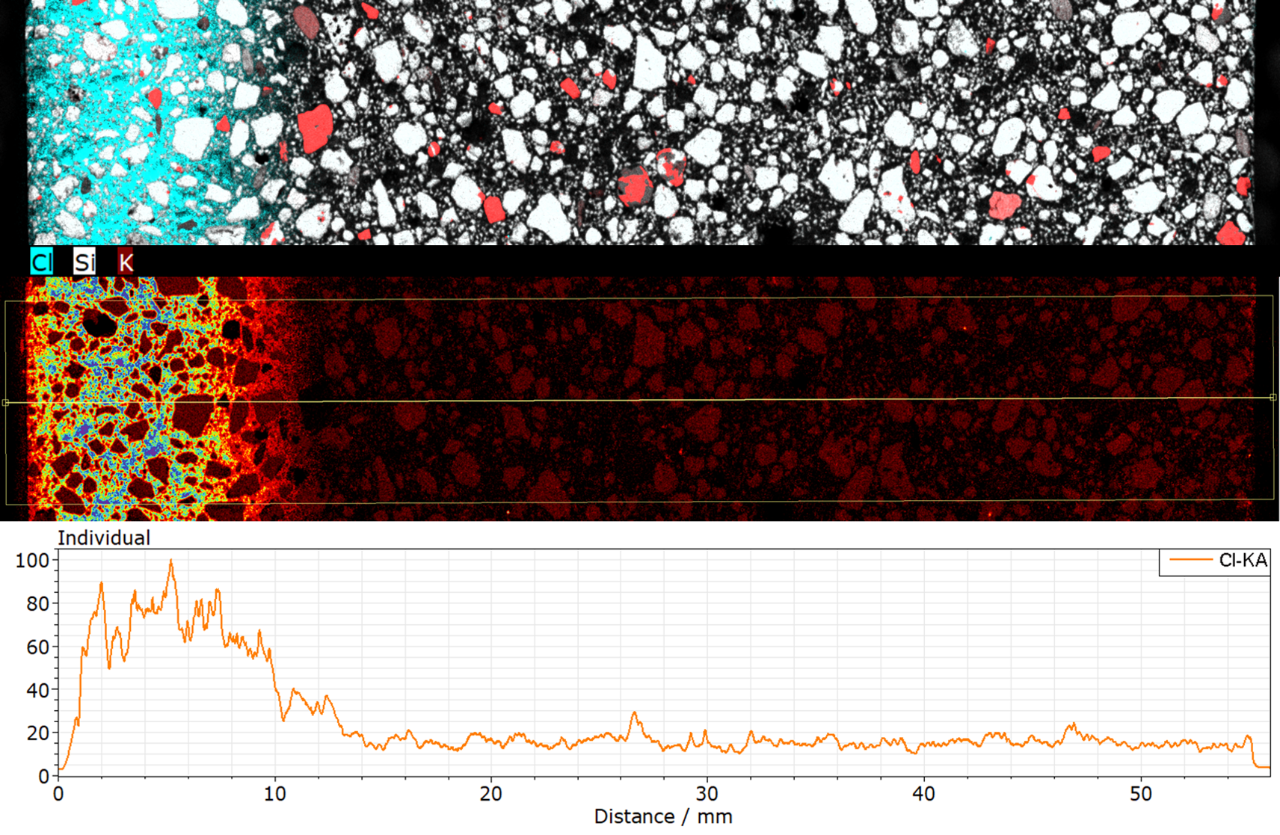Click the 0 tick label on the x-axis

tap(58, 792)
